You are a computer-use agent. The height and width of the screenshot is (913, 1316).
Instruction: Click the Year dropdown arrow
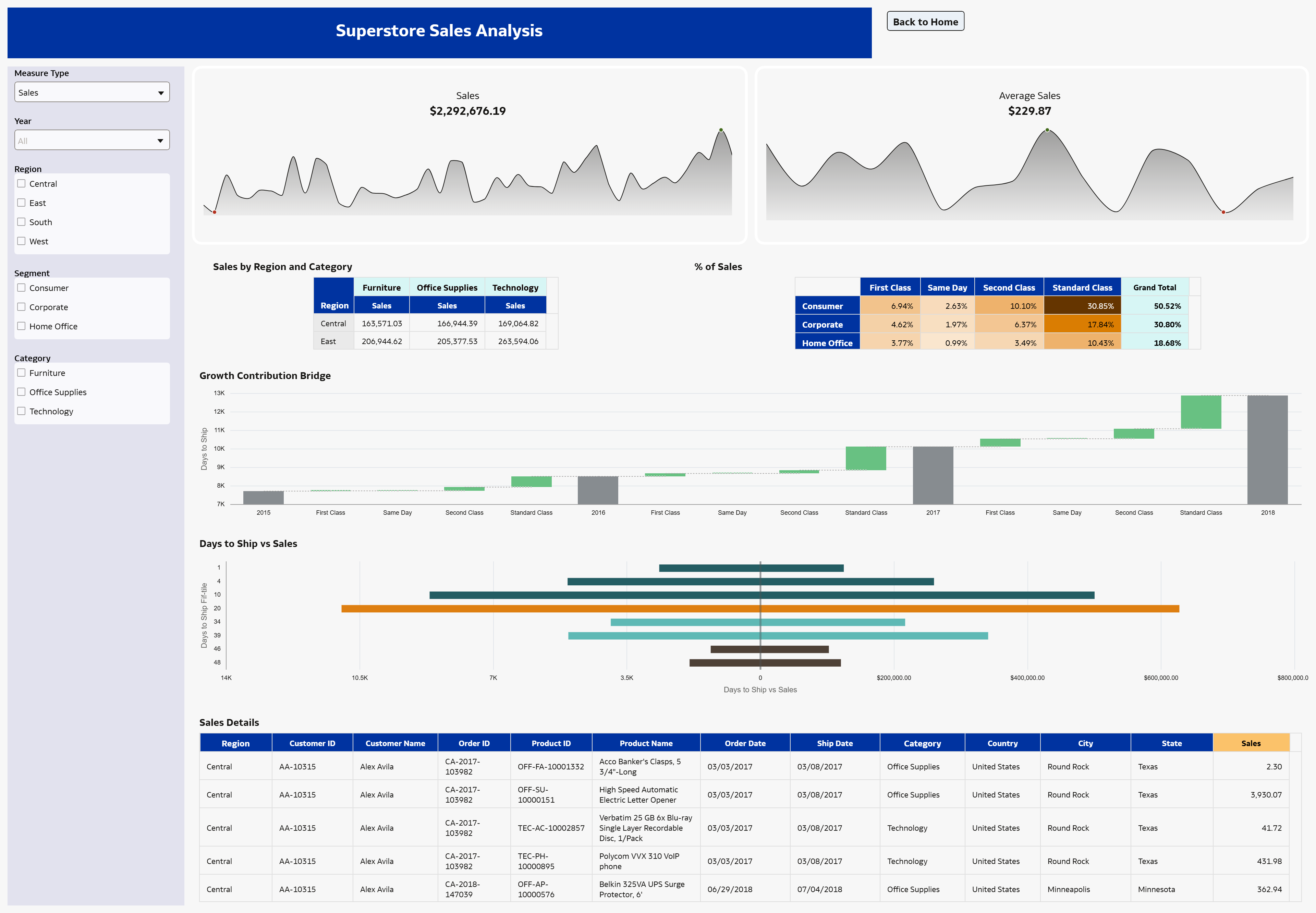point(160,140)
